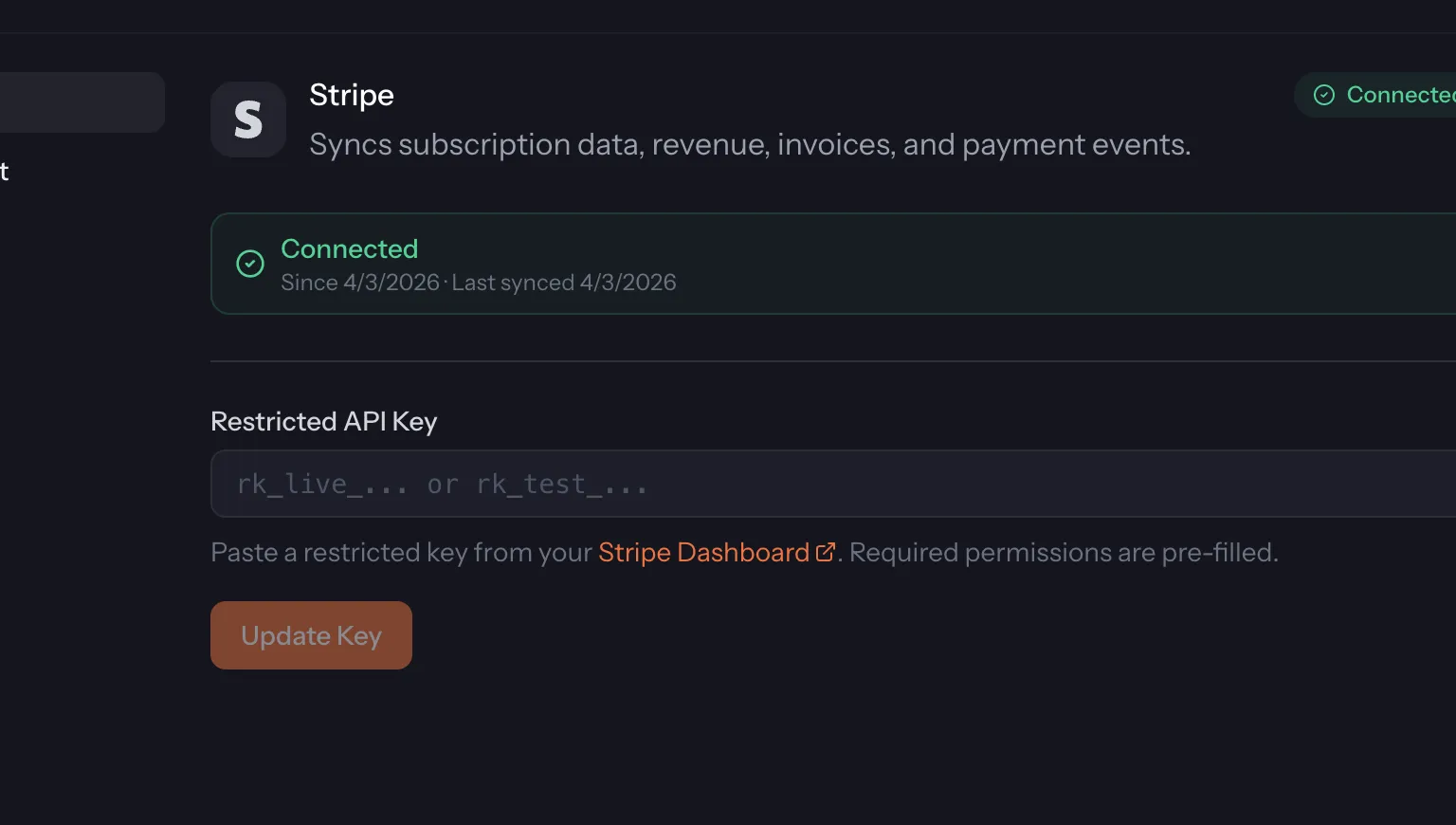
Task: Click the green checkmark in the Connected status banner
Action: pos(250,264)
